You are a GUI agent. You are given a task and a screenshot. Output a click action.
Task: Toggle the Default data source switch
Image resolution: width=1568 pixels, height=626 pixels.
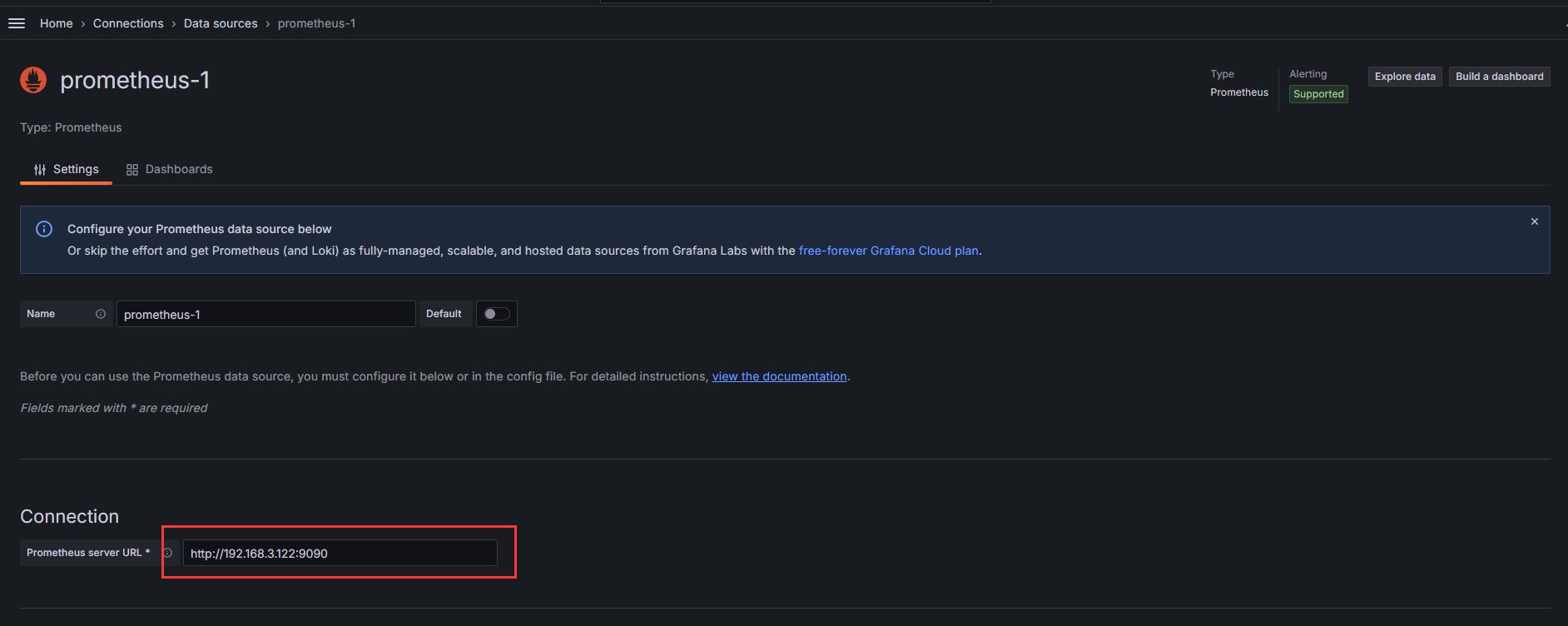point(497,314)
